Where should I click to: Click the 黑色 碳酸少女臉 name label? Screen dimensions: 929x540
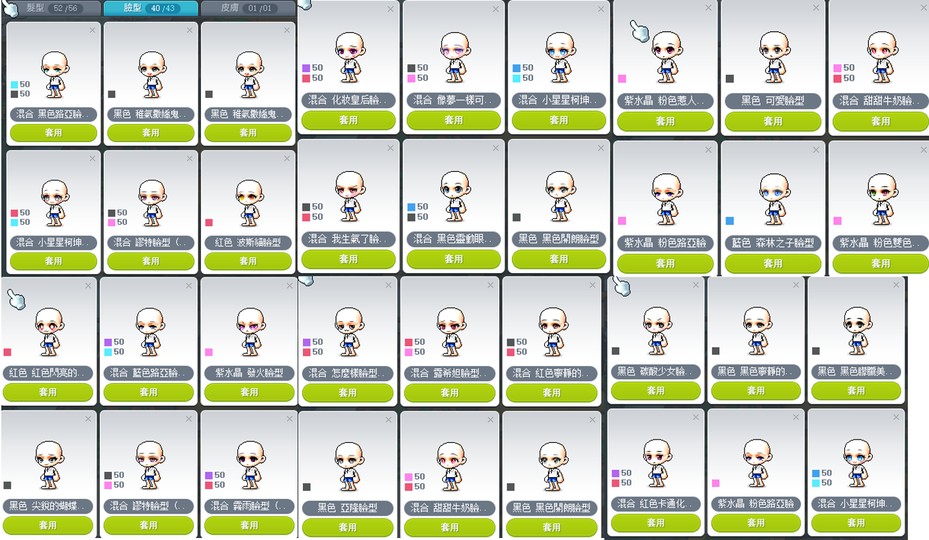tap(656, 372)
